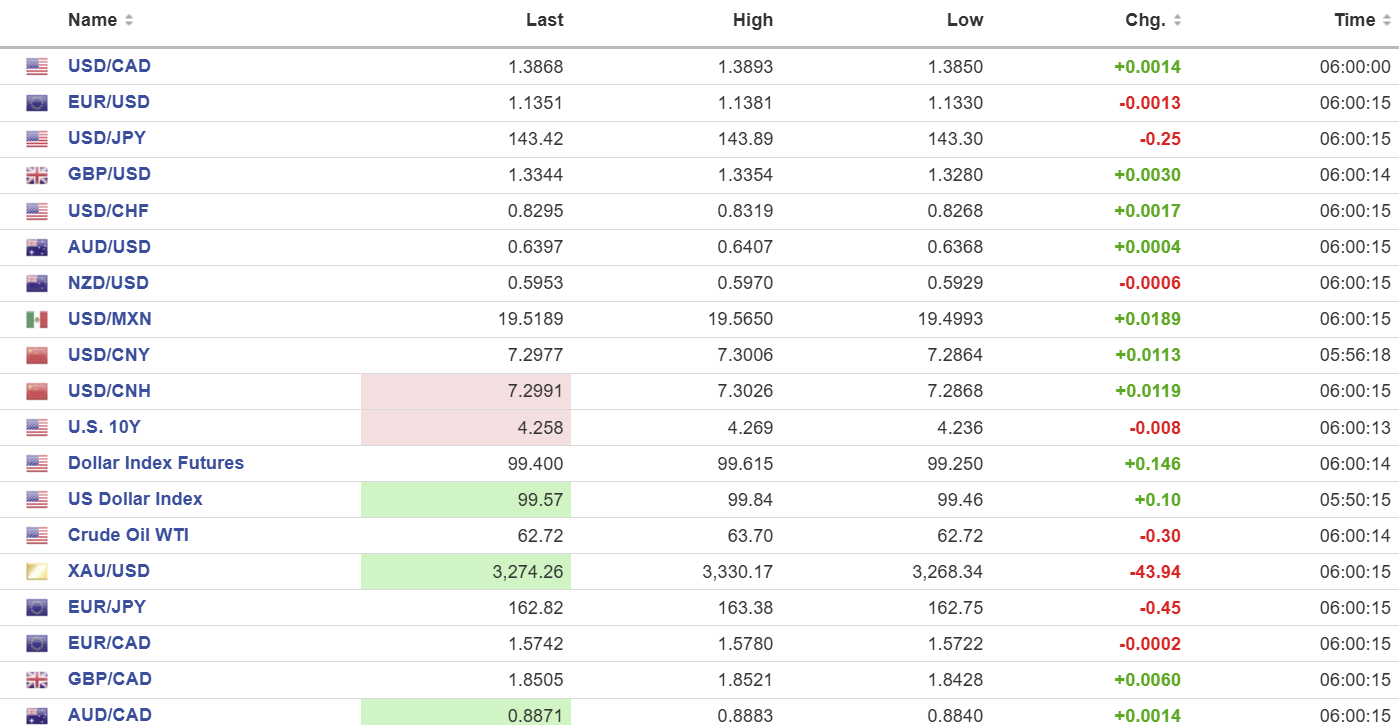The image size is (1399, 725).
Task: Click the Australian flag icon beside AUD/USD
Action: (x=37, y=247)
